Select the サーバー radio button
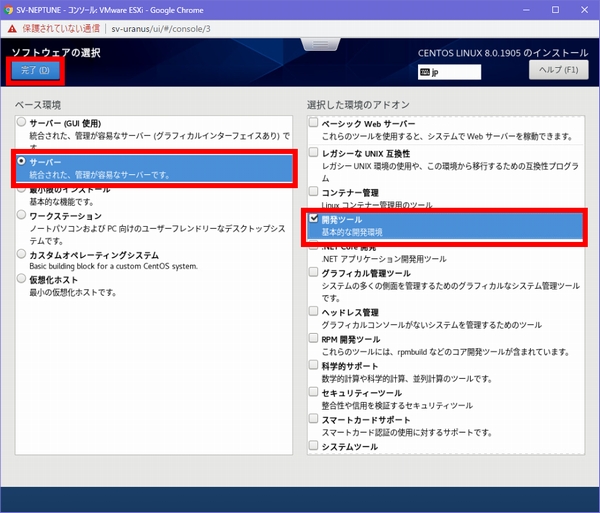Screen dimensions: 600x513 point(21,161)
